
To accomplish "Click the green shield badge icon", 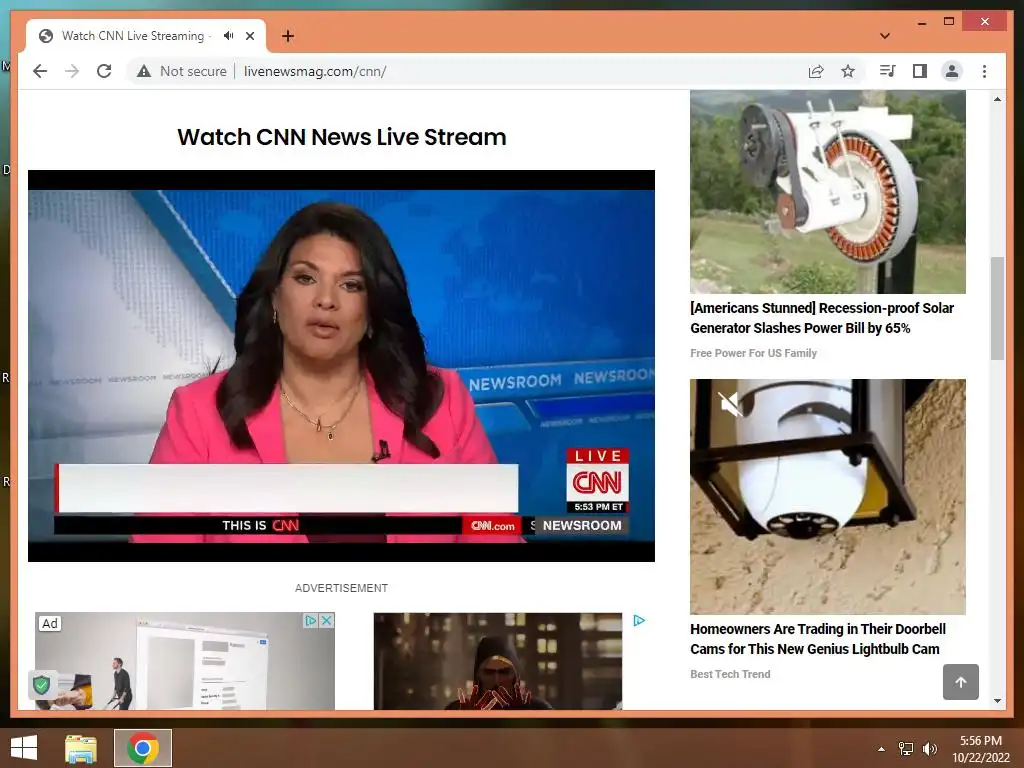I will [x=42, y=684].
